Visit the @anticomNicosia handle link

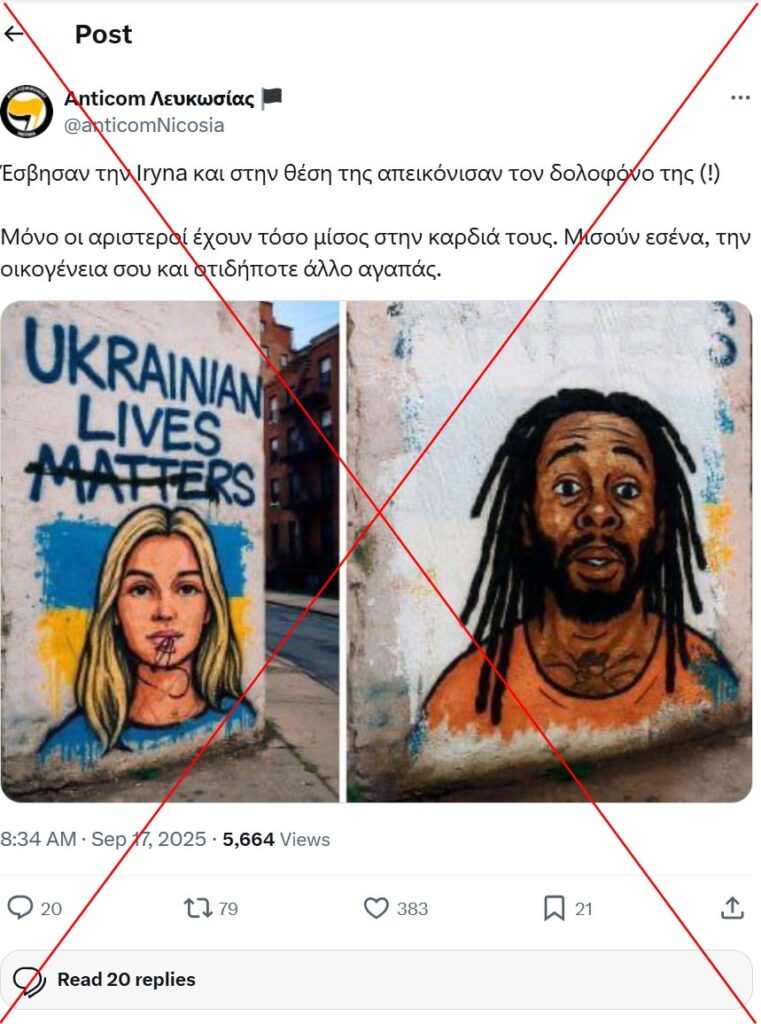pyautogui.click(x=144, y=125)
